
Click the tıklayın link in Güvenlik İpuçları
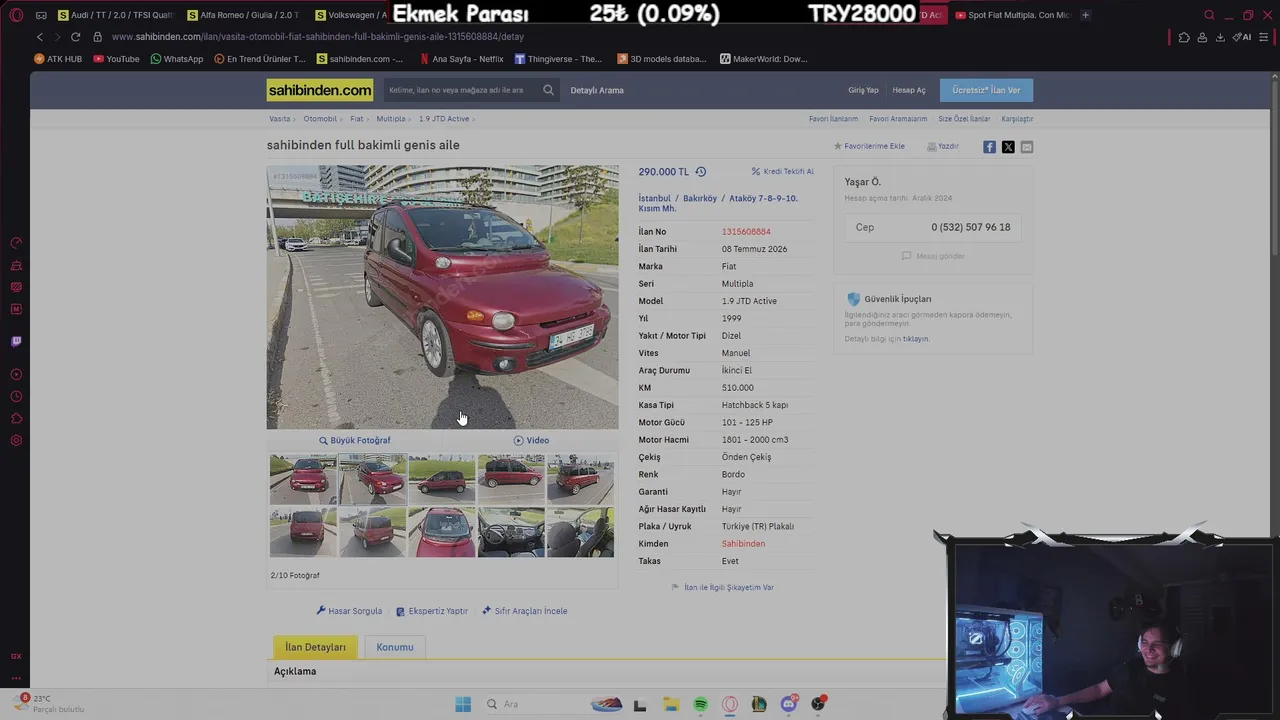pos(916,339)
